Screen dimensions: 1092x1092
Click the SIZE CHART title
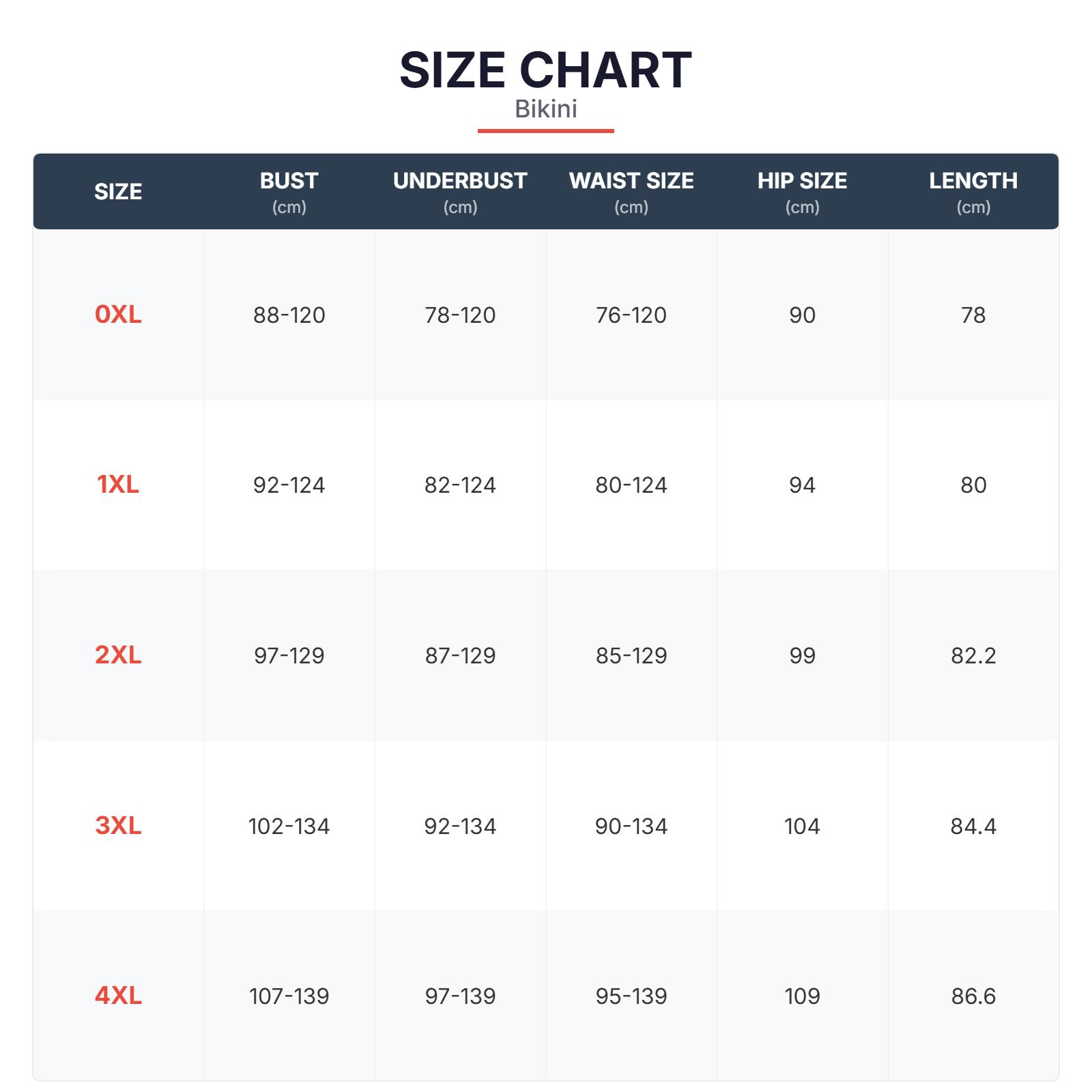(x=545, y=70)
